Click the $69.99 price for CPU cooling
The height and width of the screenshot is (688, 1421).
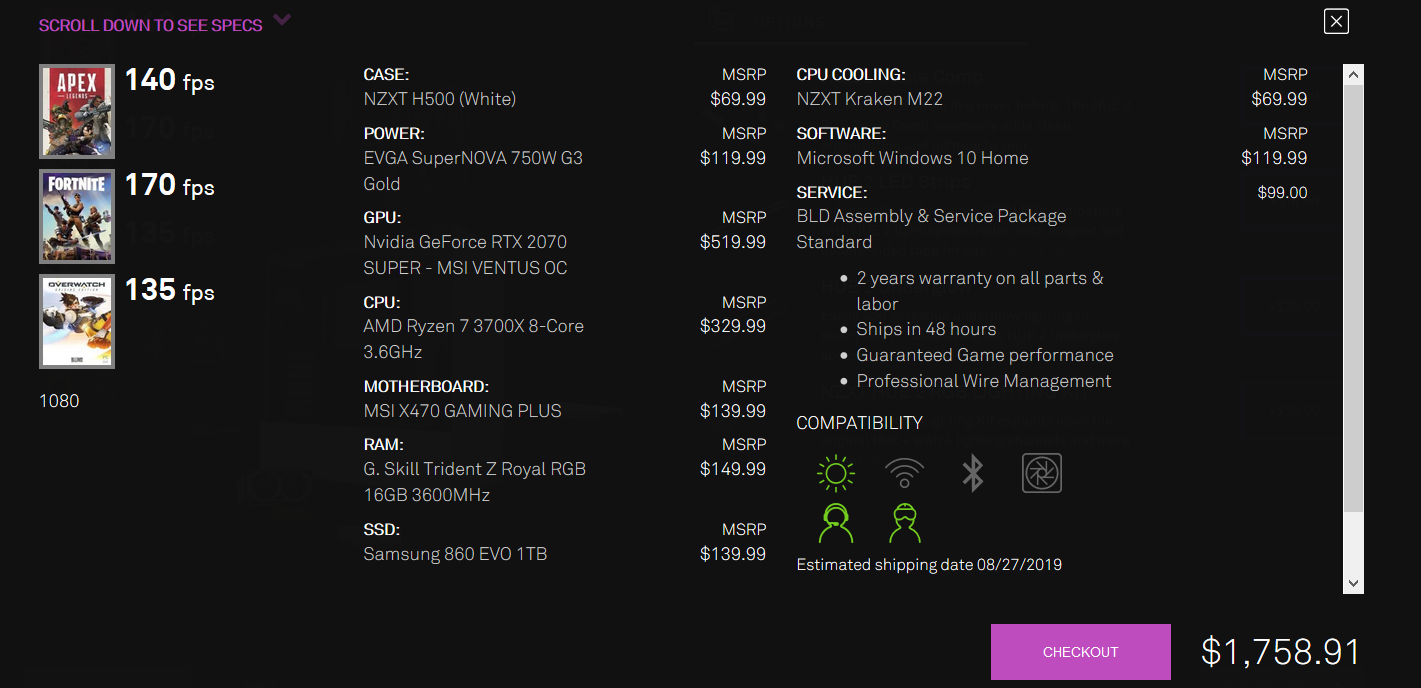point(1280,99)
